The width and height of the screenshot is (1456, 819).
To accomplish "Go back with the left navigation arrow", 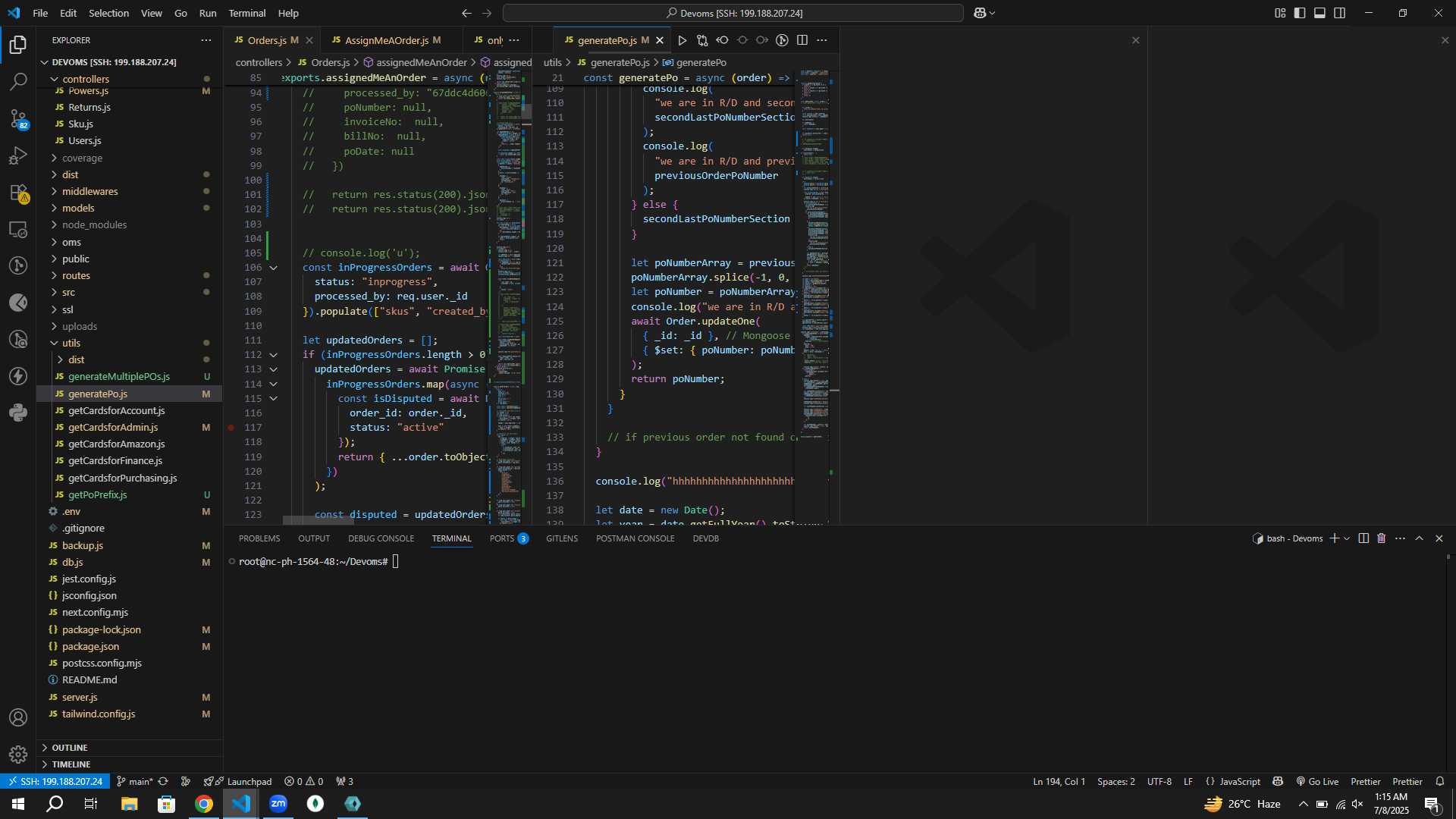I will pos(466,13).
